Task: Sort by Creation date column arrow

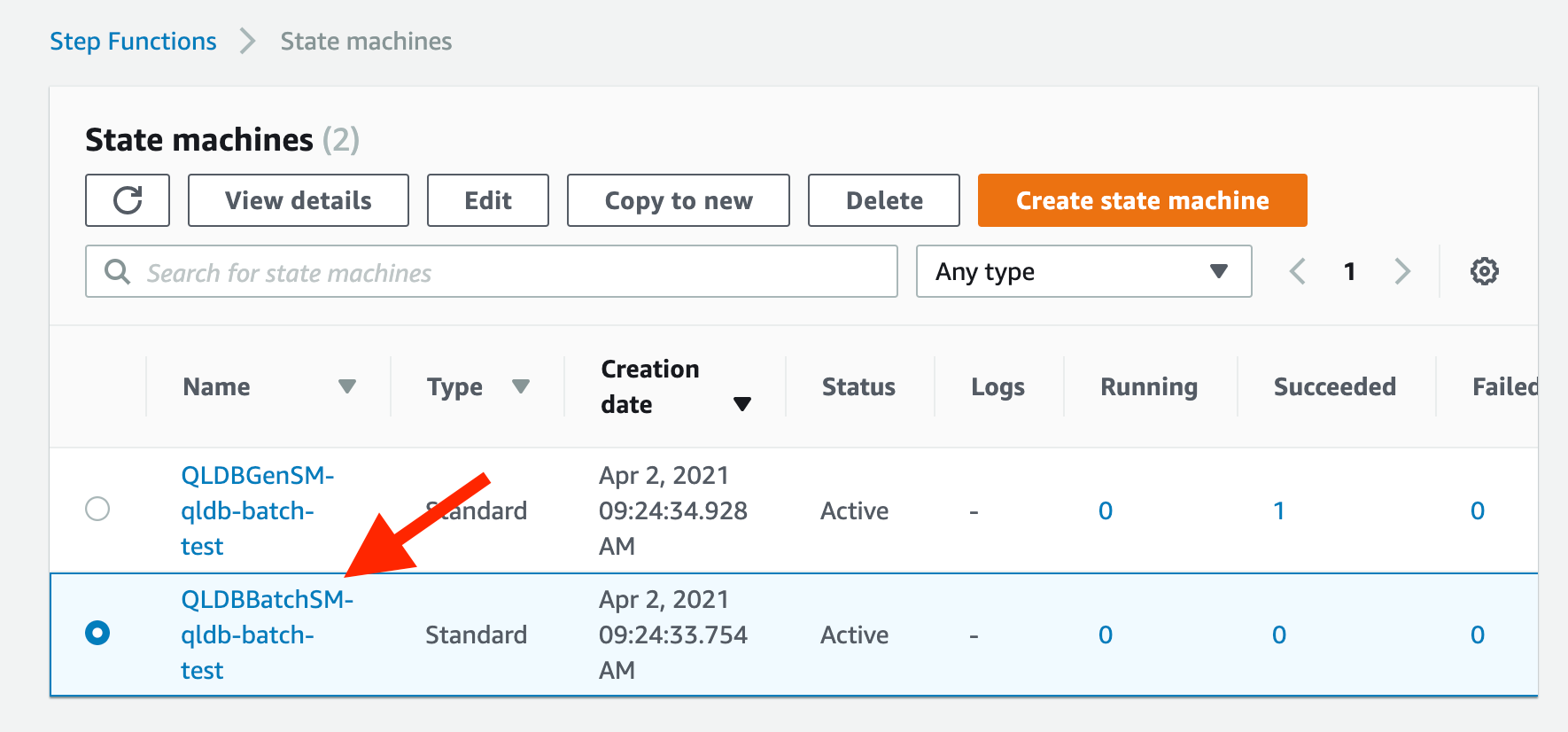Action: point(742,404)
